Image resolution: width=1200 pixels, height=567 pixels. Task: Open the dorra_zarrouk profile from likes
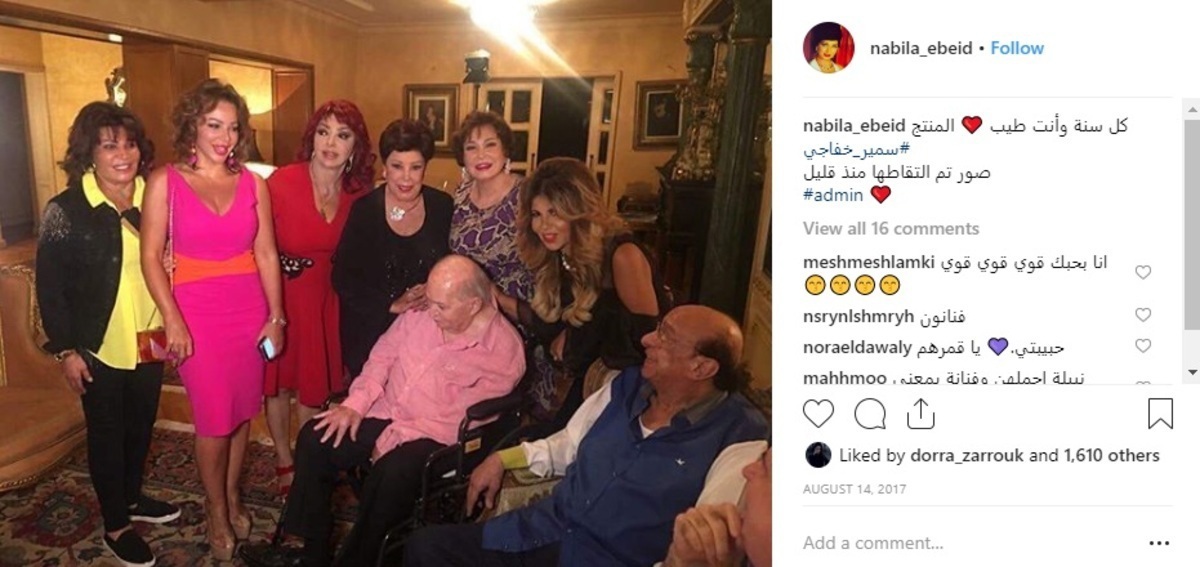click(967, 455)
